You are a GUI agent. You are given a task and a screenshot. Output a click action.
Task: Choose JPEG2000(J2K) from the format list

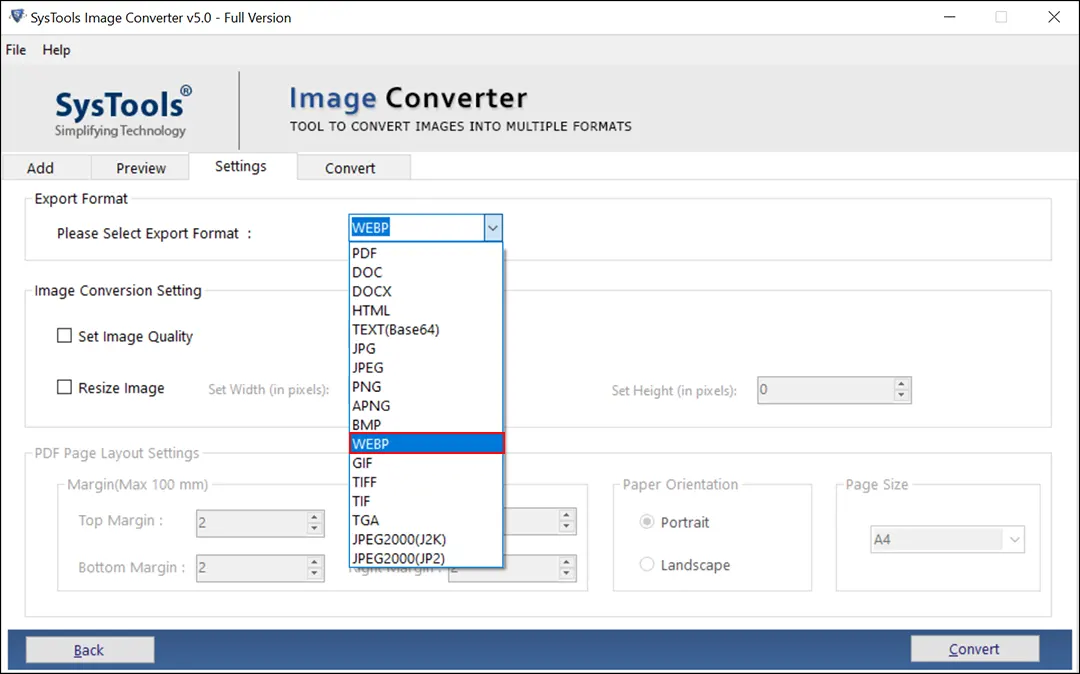coord(426,539)
